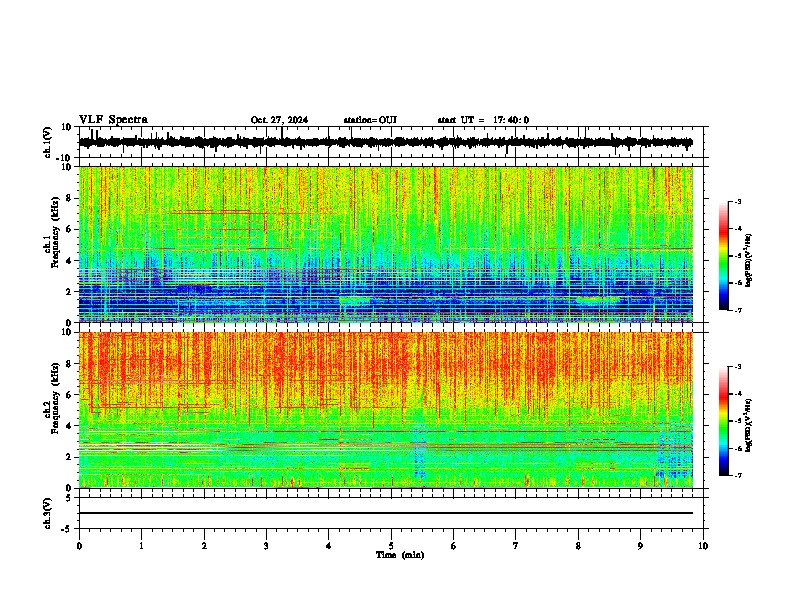The height and width of the screenshot is (612, 792).
Task: Click the "6" kHz tick on ch.1 spectrogram
Action: click(69, 230)
